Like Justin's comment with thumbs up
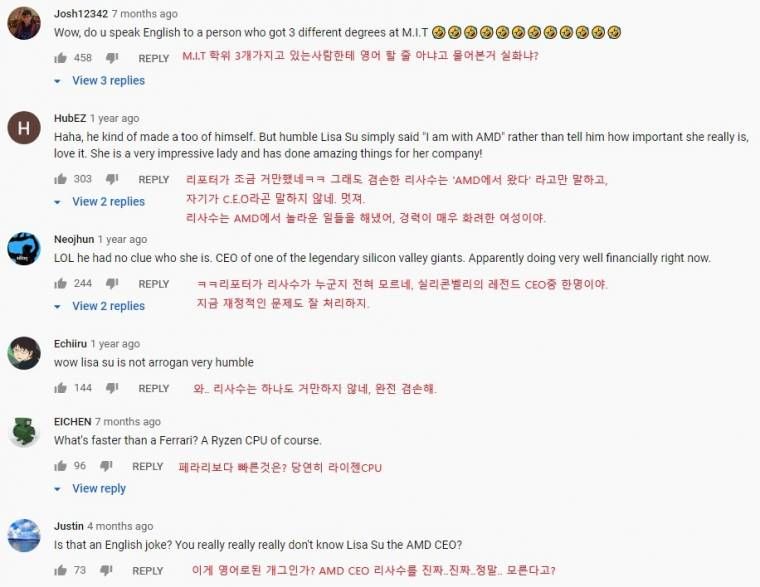Screen dimensions: 760x587 61,570
